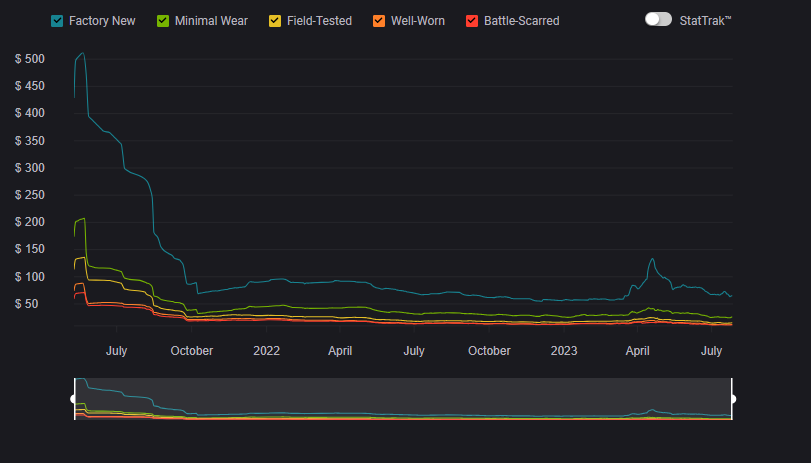
Task: Uncheck the Factory New checkbox
Action: (x=57, y=20)
